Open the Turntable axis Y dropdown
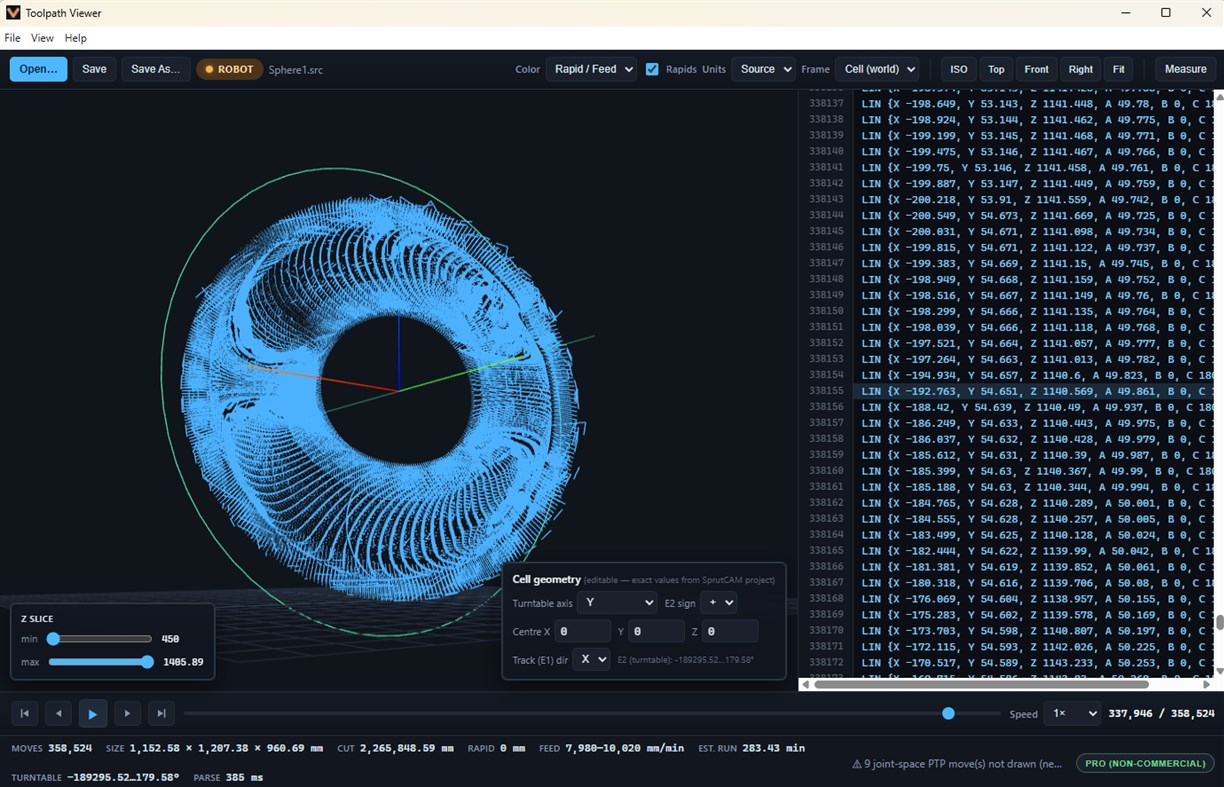Image resolution: width=1224 pixels, height=787 pixels. tap(616, 603)
